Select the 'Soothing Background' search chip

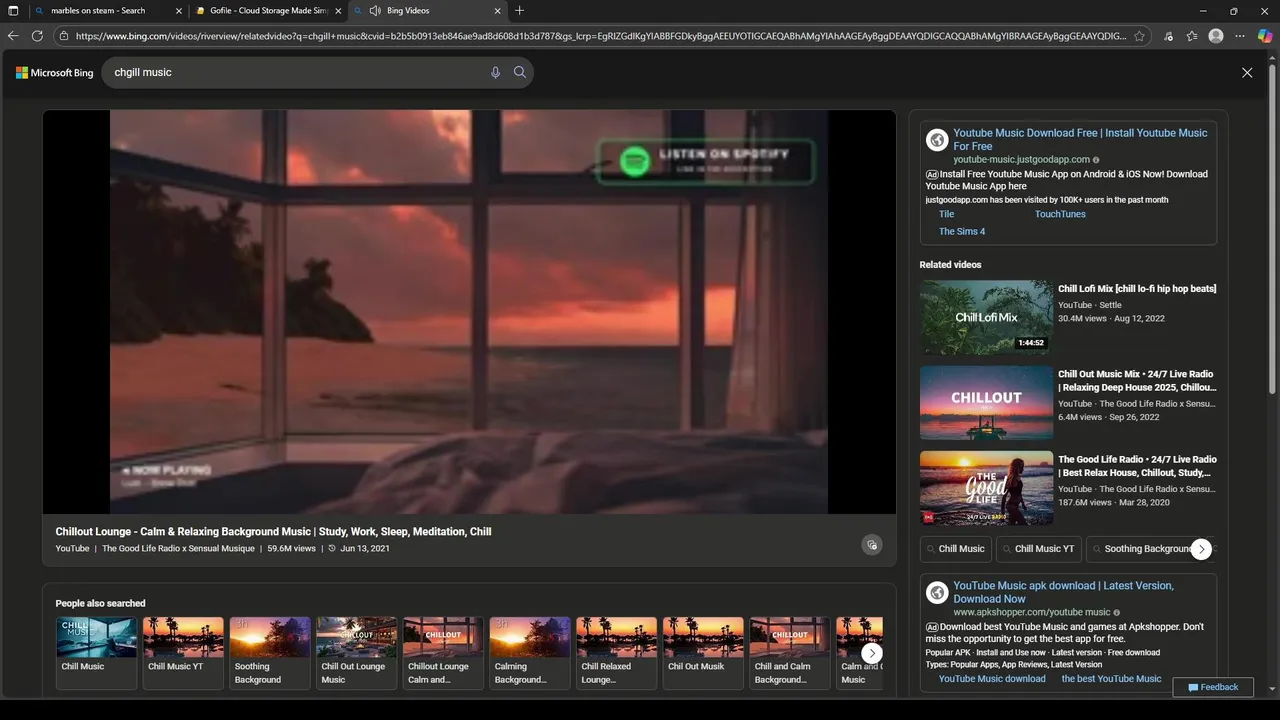click(1148, 549)
